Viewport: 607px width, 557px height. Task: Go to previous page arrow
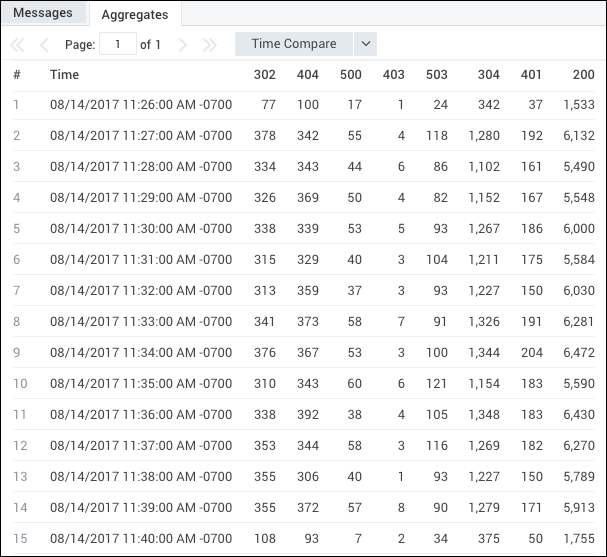coord(44,45)
